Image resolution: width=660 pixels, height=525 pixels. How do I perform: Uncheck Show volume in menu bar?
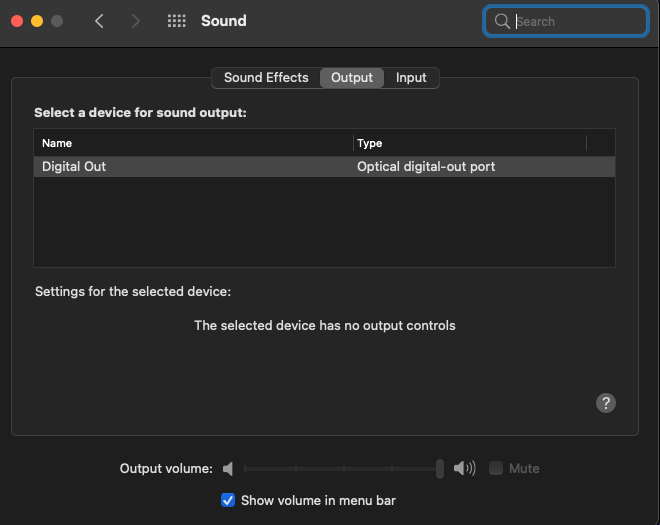[x=228, y=500]
